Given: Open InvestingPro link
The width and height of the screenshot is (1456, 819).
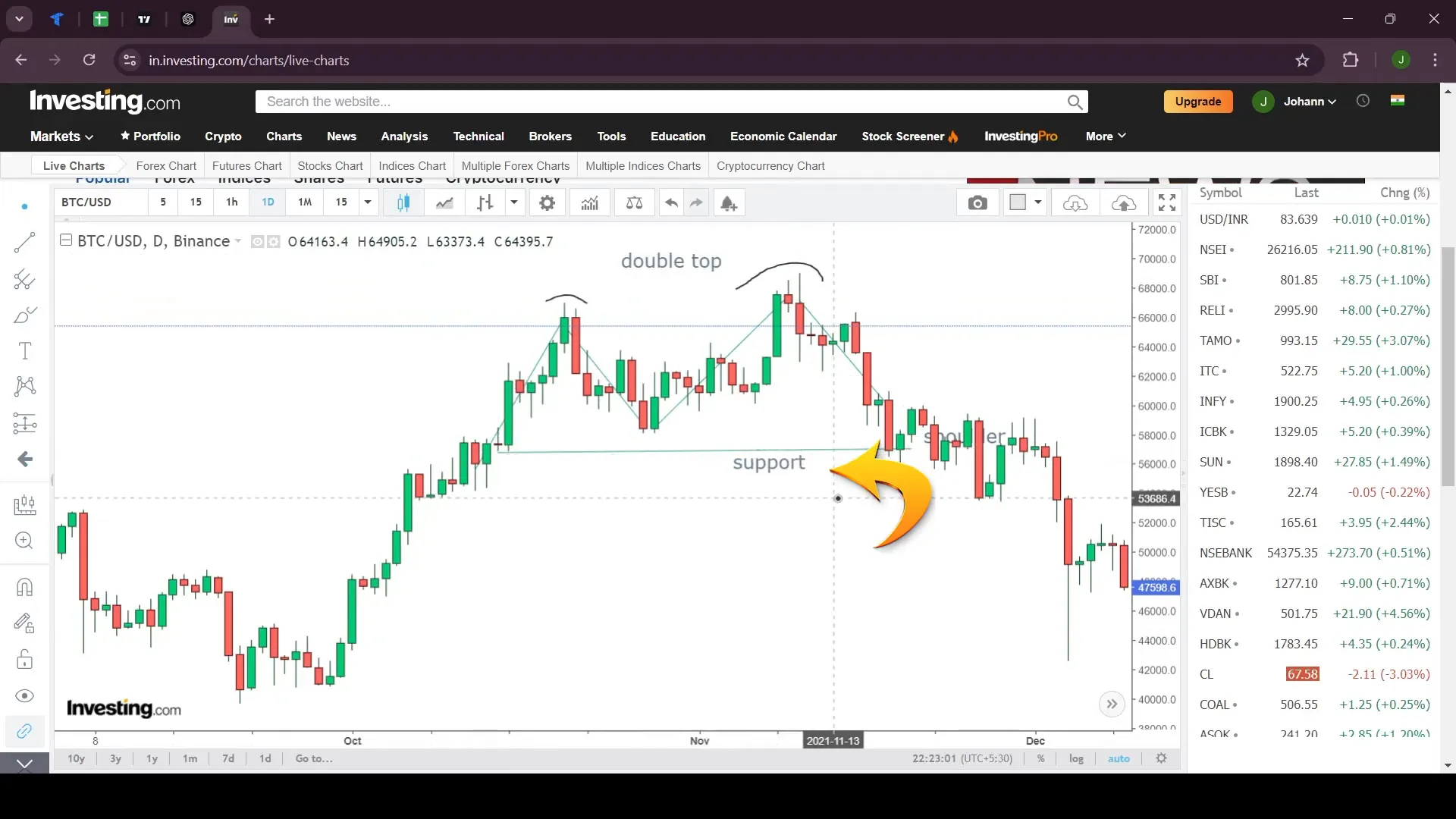Looking at the screenshot, I should tap(1021, 136).
